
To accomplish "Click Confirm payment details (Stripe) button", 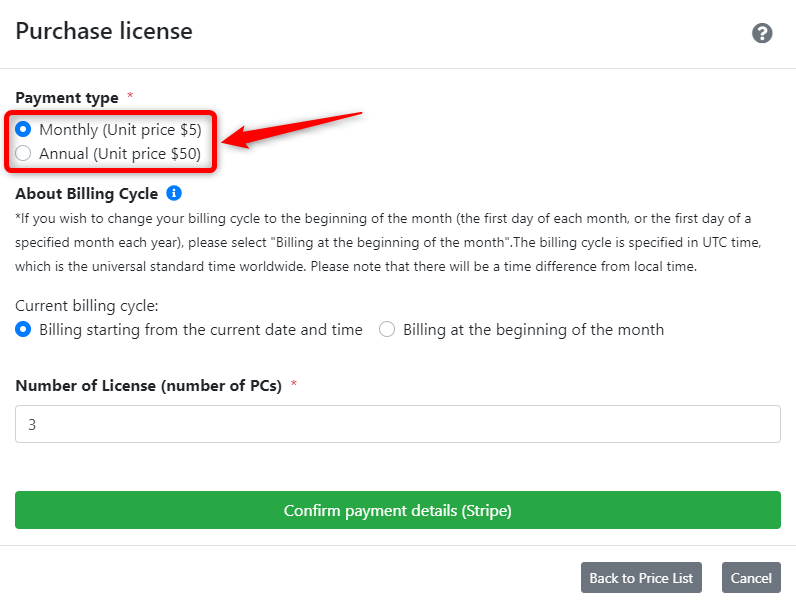I will [397, 510].
